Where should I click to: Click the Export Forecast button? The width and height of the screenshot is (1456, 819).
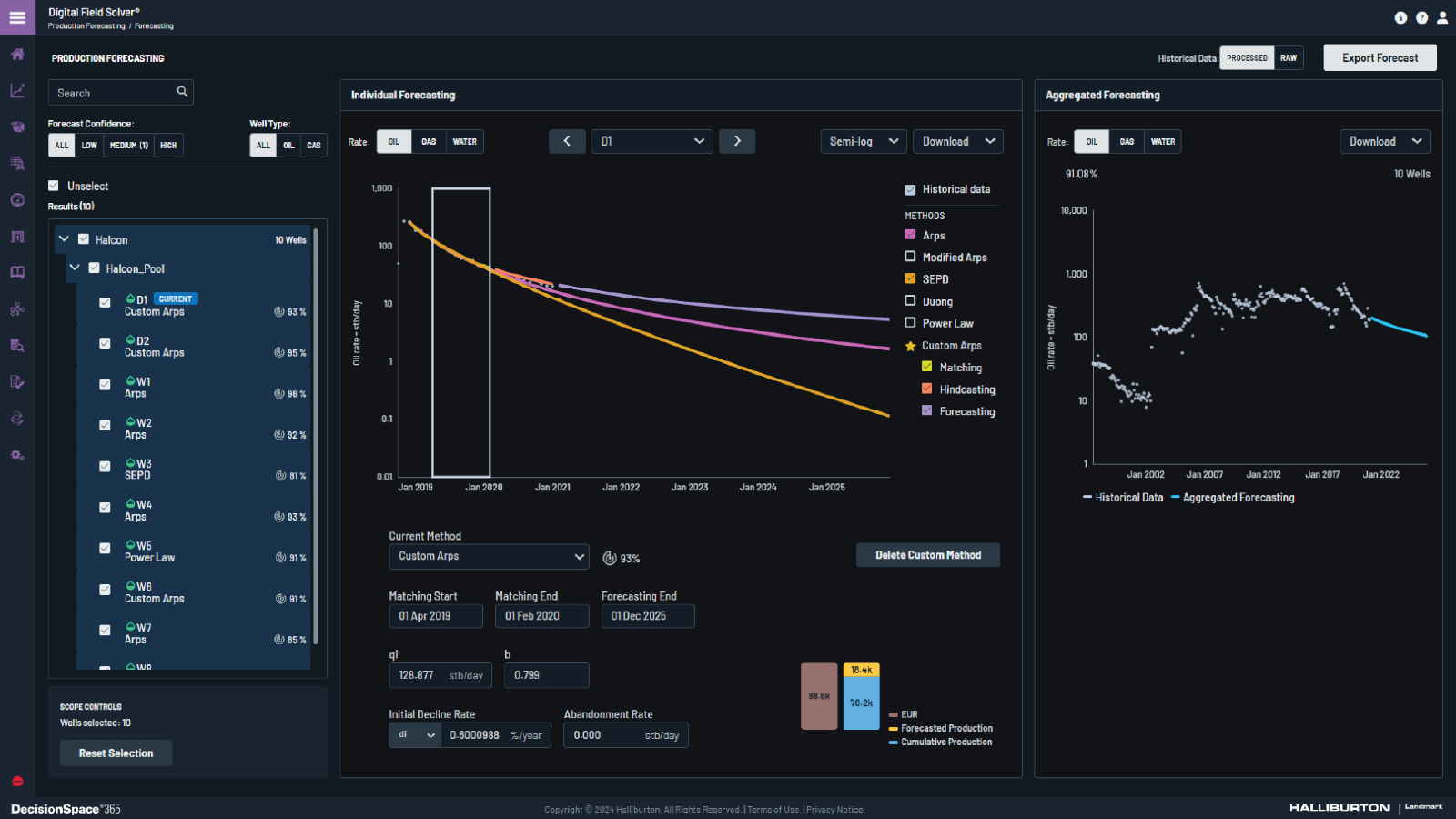coord(1379,57)
